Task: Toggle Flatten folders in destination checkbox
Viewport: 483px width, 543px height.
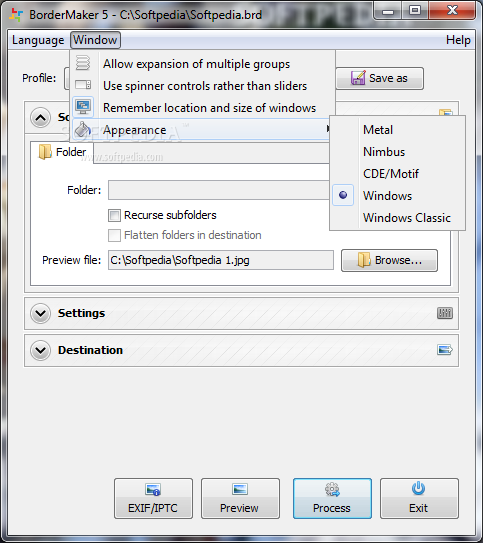Action: [114, 235]
